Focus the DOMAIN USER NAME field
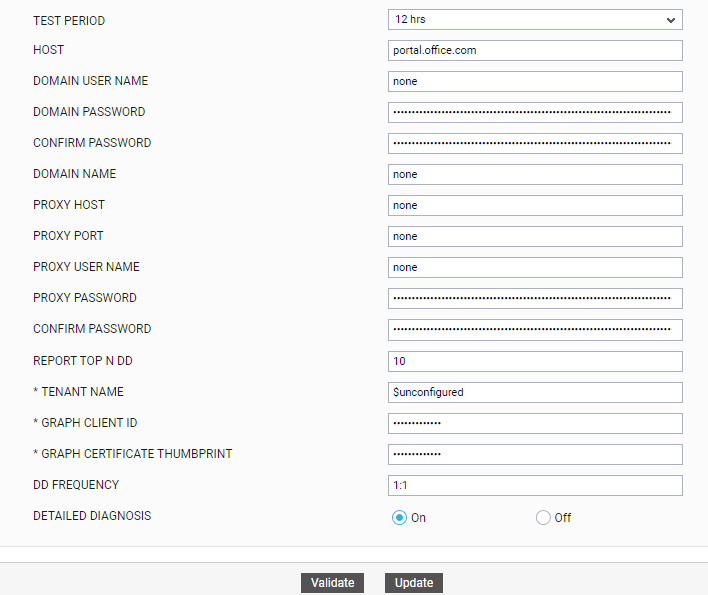This screenshot has height=595, width=708. point(535,82)
